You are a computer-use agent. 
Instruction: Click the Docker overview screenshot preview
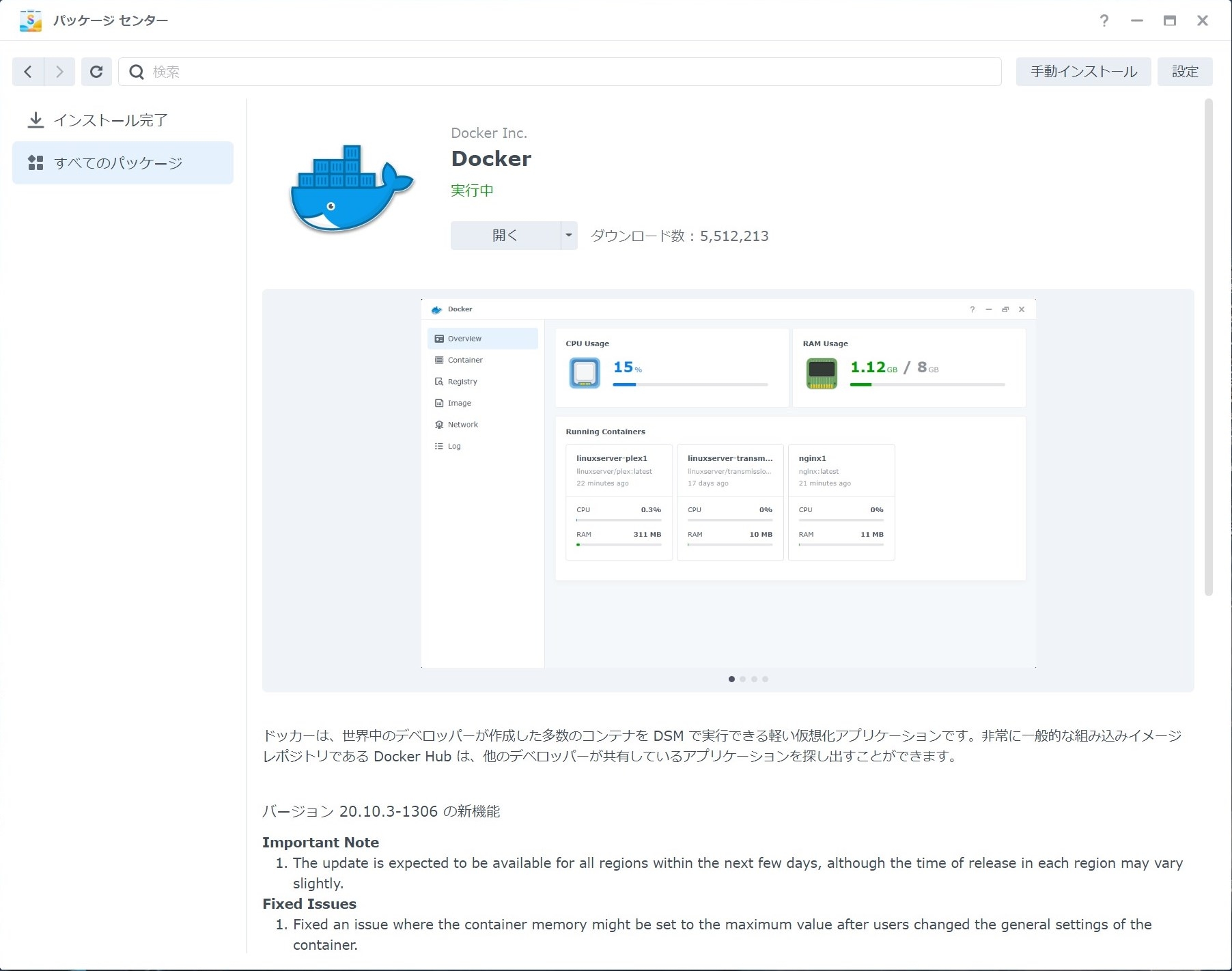click(x=728, y=483)
